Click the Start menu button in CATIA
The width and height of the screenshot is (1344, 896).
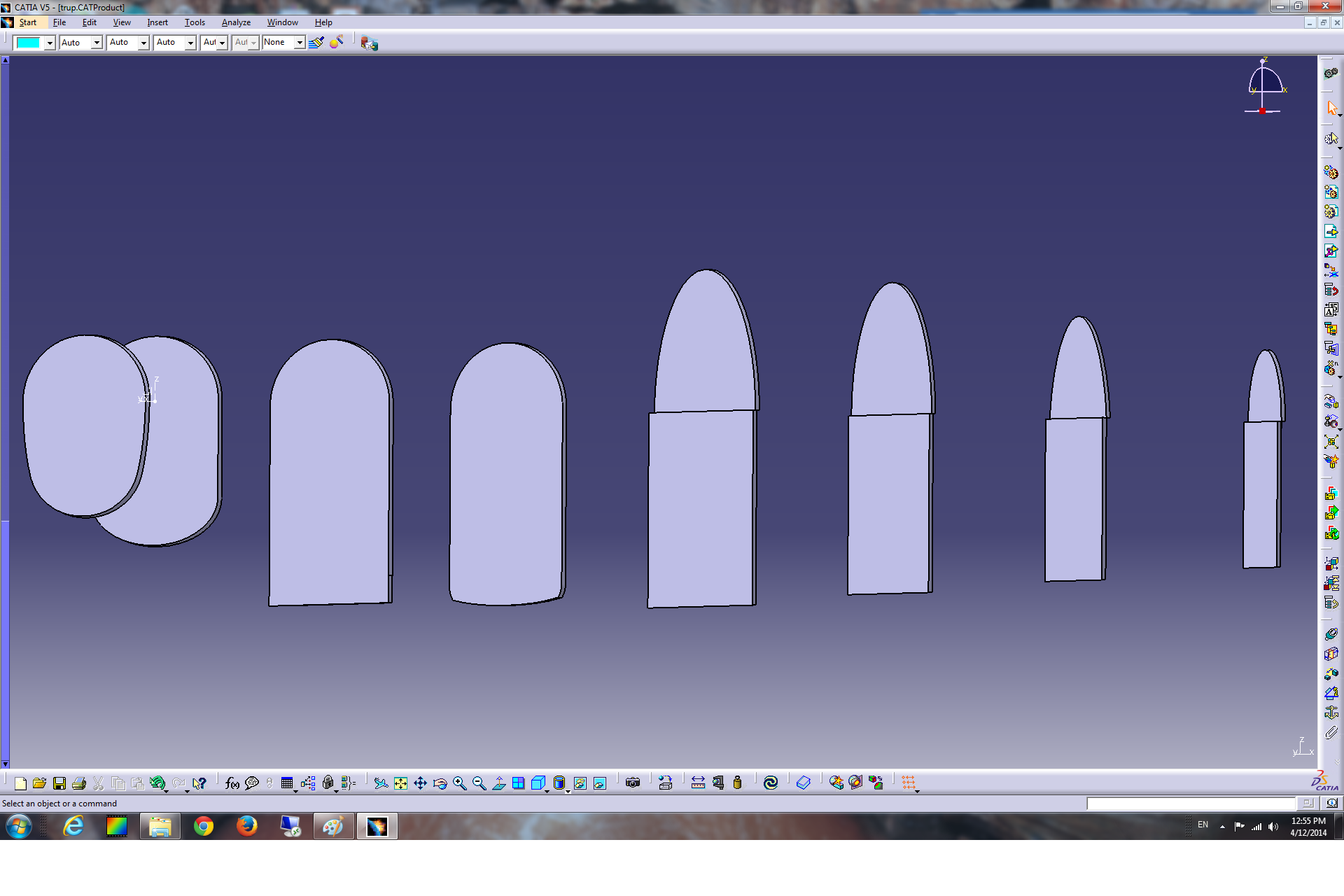pyautogui.click(x=27, y=22)
